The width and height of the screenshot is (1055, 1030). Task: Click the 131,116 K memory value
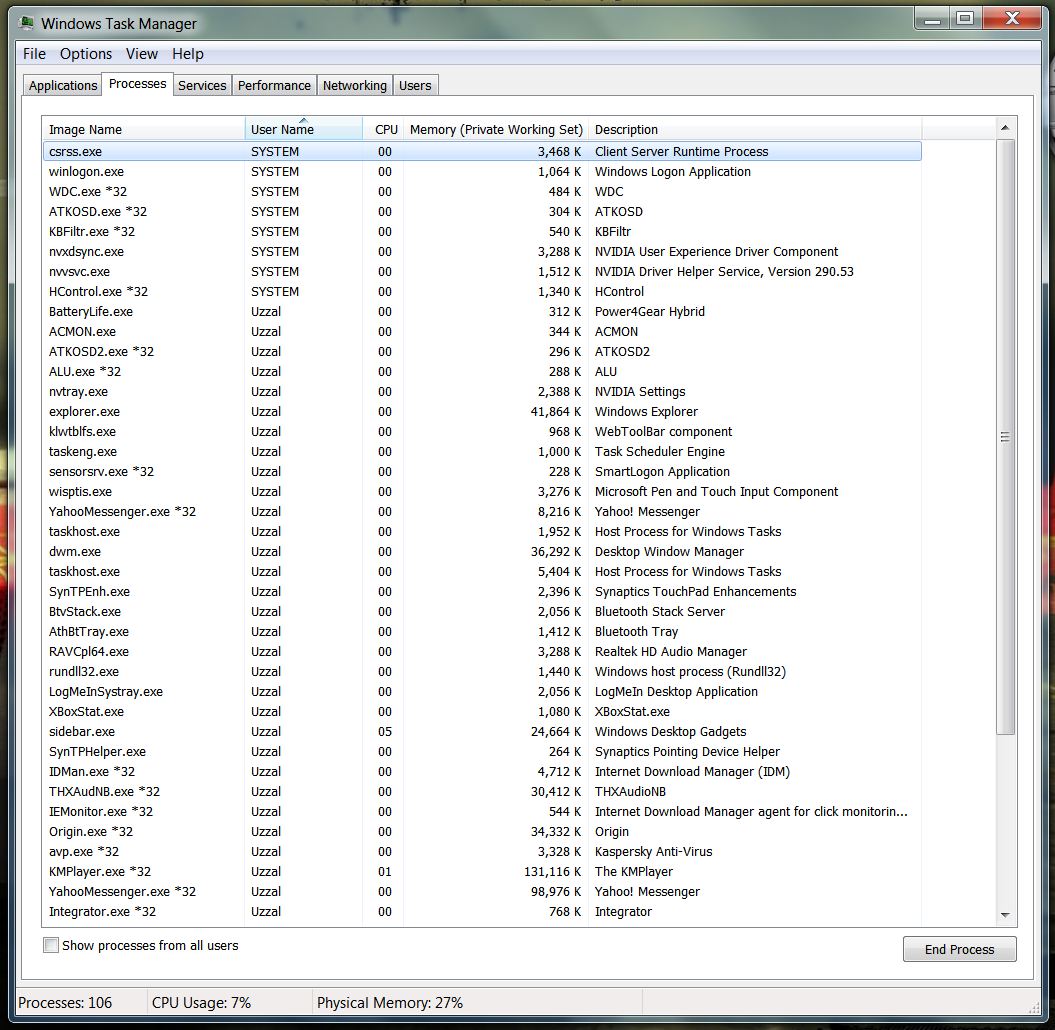552,872
